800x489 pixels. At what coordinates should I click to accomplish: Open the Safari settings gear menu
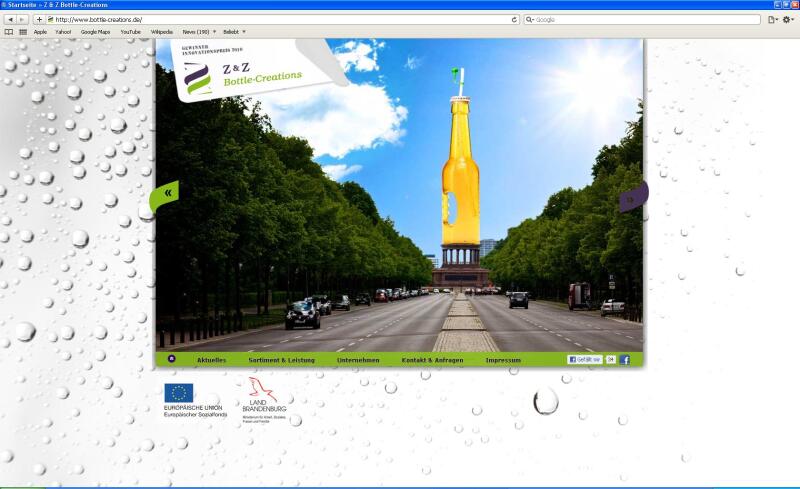coord(788,19)
